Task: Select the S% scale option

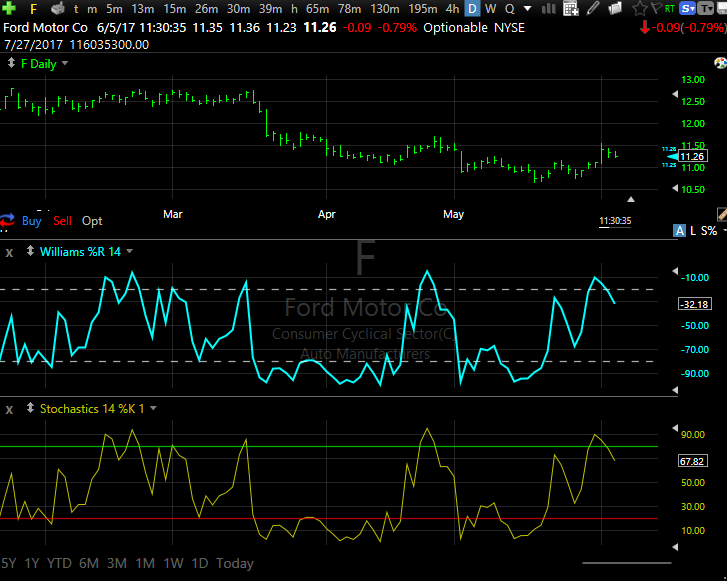Action: 708,230
